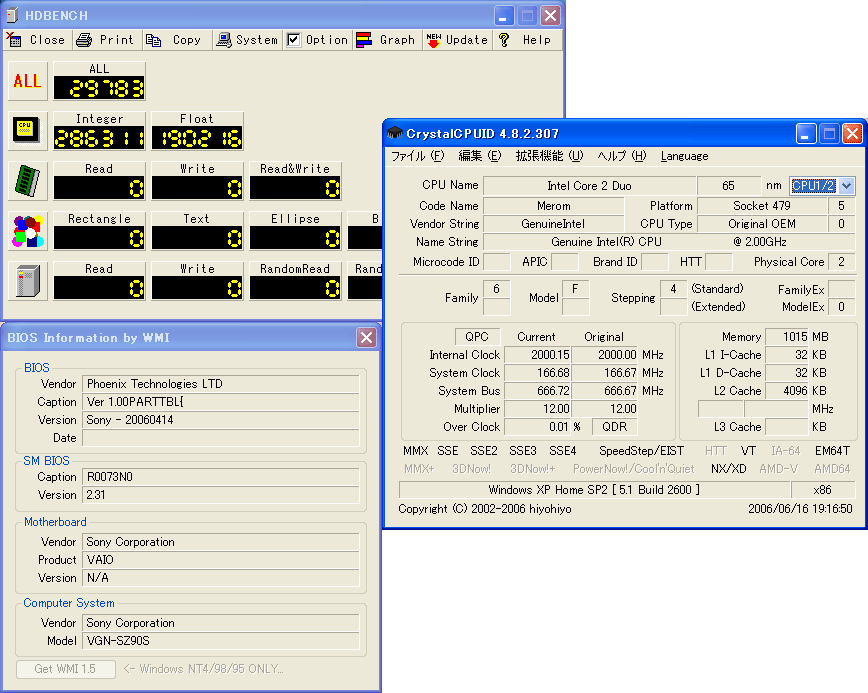Click the Internal Clock current value 2000.15
This screenshot has width=868, height=693.
[x=538, y=355]
